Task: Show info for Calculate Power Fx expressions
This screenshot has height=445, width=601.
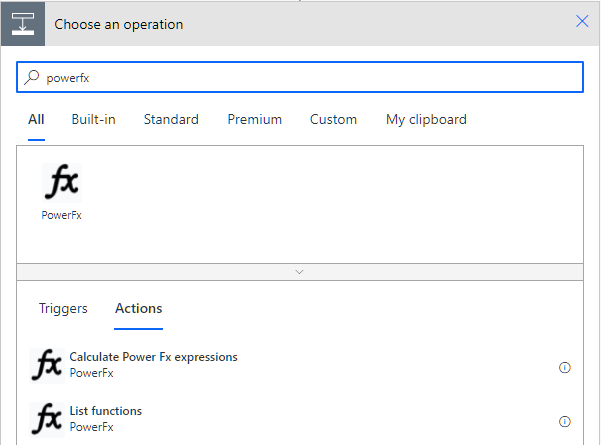Action: [565, 368]
